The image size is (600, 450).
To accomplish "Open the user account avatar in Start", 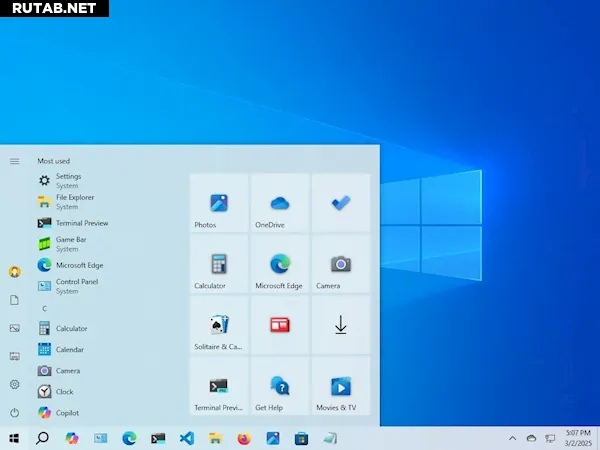I will click(x=14, y=271).
